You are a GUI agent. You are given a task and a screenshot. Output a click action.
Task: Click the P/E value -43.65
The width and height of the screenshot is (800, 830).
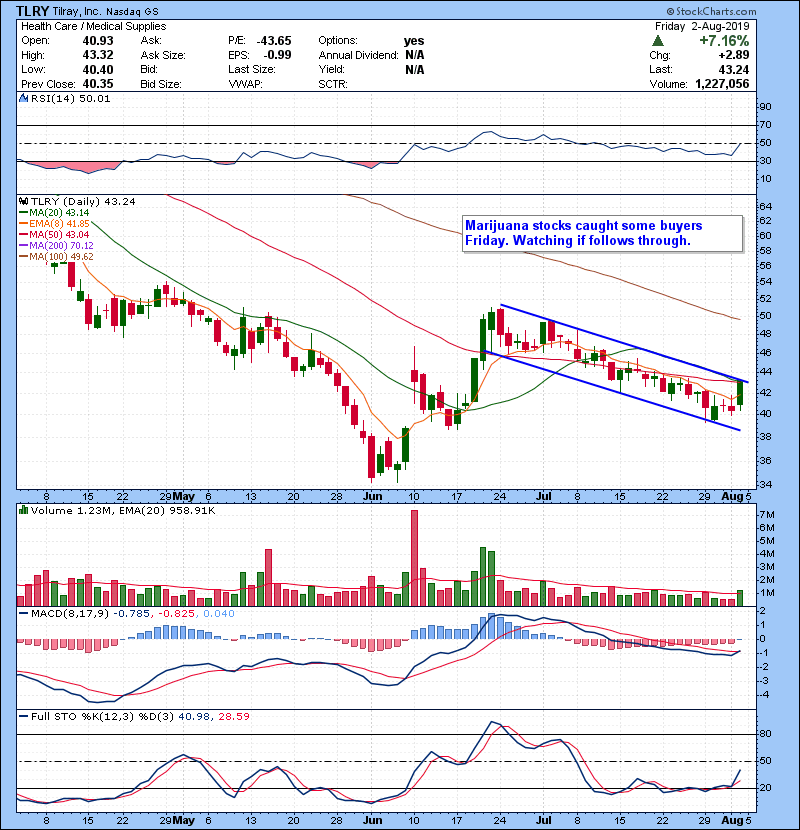274,41
